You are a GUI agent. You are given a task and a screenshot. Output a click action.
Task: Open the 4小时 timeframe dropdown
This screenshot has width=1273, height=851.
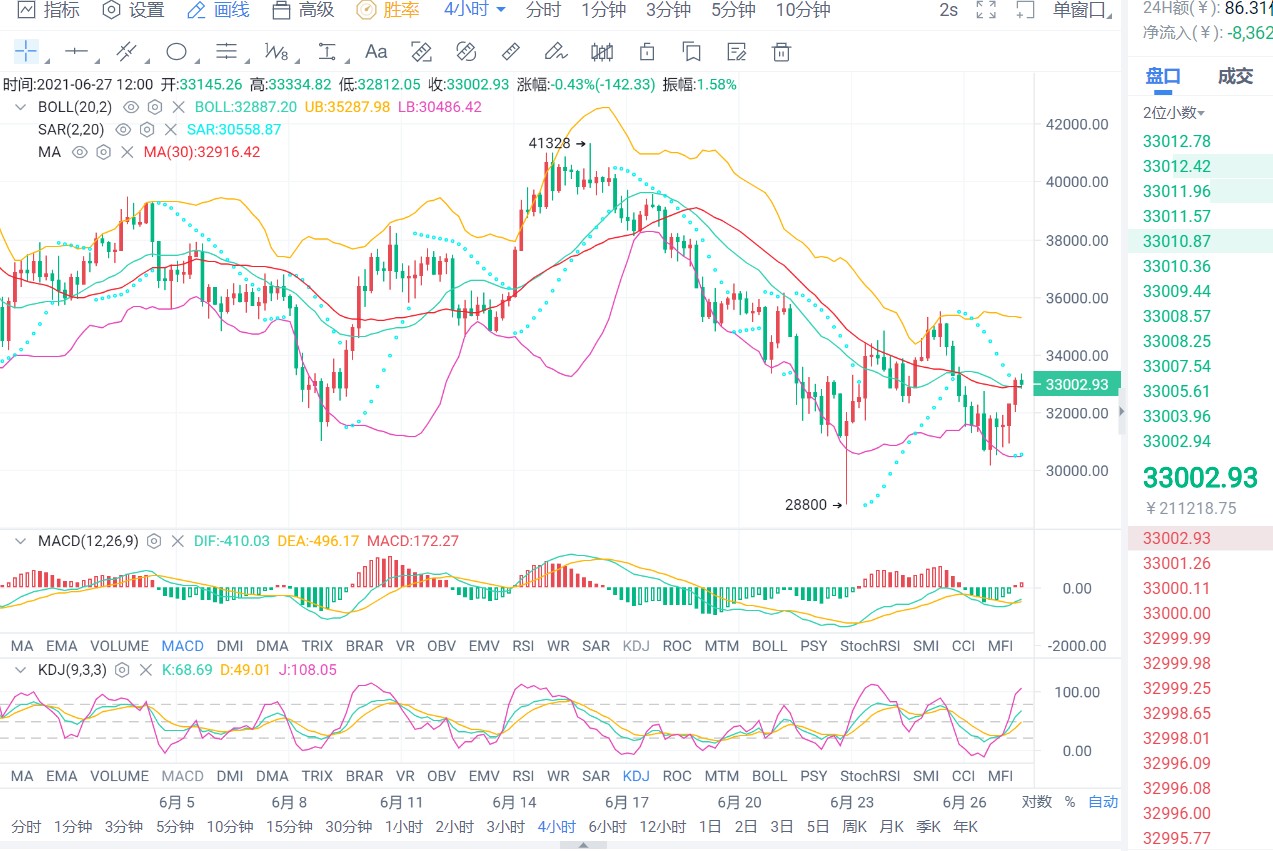pyautogui.click(x=475, y=11)
